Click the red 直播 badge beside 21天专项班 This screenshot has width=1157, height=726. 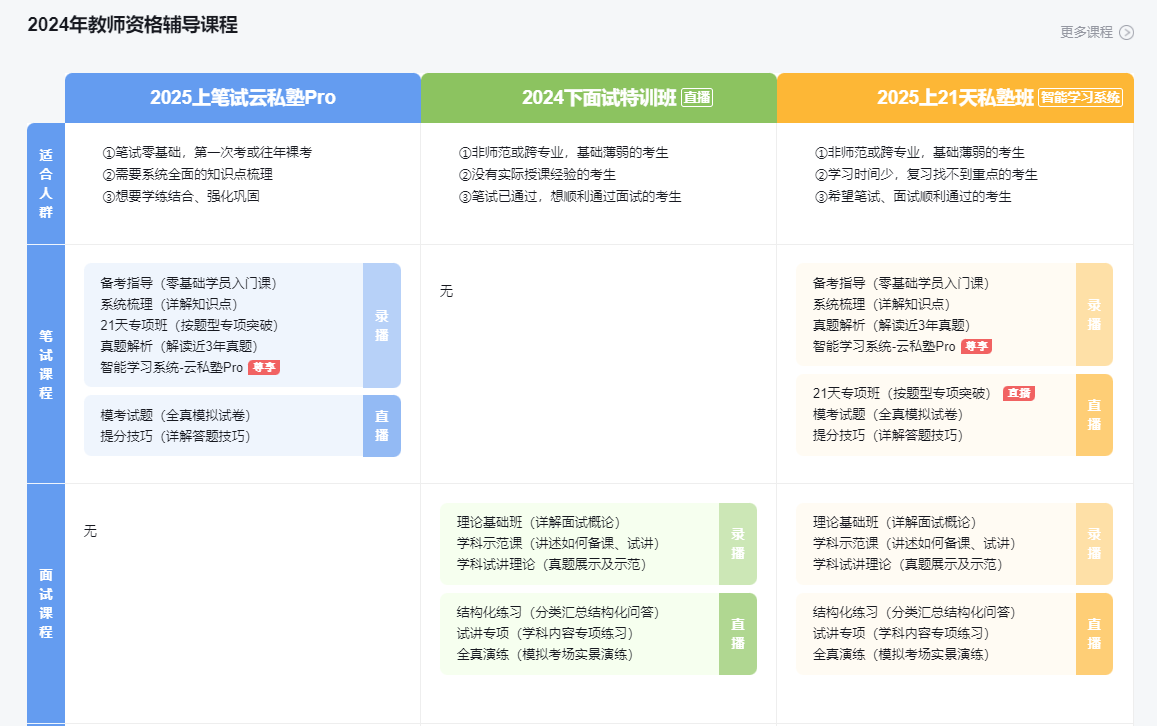pyautogui.click(x=1018, y=394)
